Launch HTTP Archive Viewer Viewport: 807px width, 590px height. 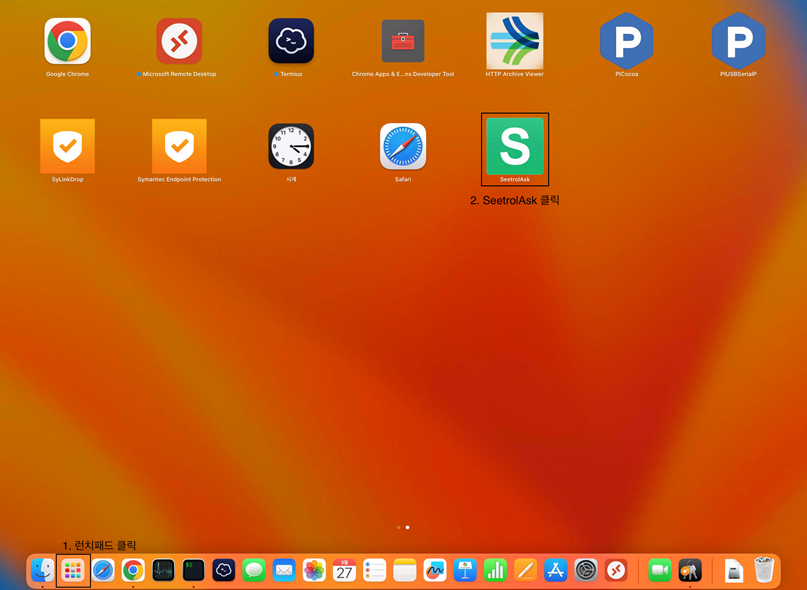point(514,42)
